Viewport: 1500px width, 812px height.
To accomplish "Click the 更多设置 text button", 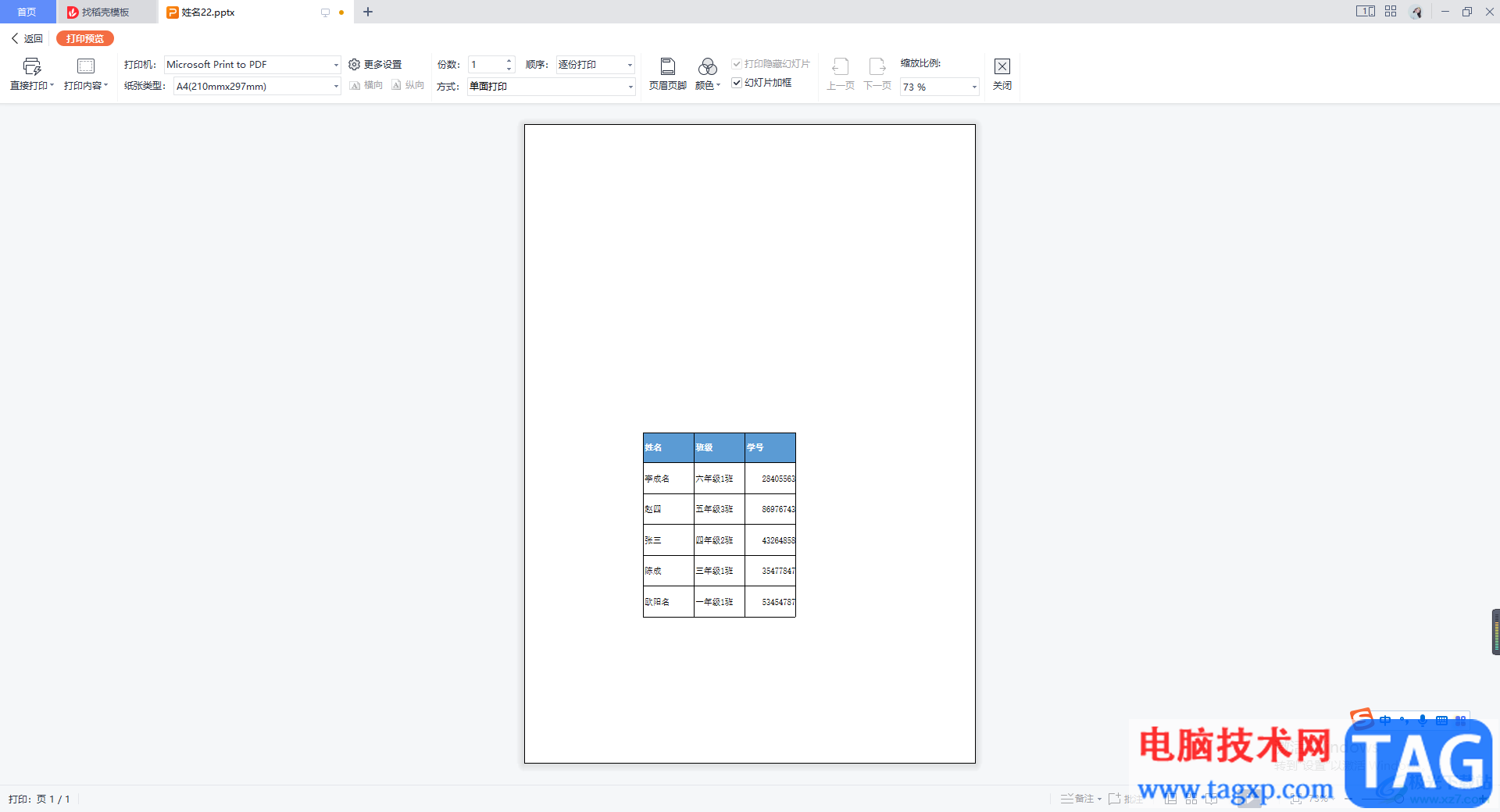I will pyautogui.click(x=383, y=65).
